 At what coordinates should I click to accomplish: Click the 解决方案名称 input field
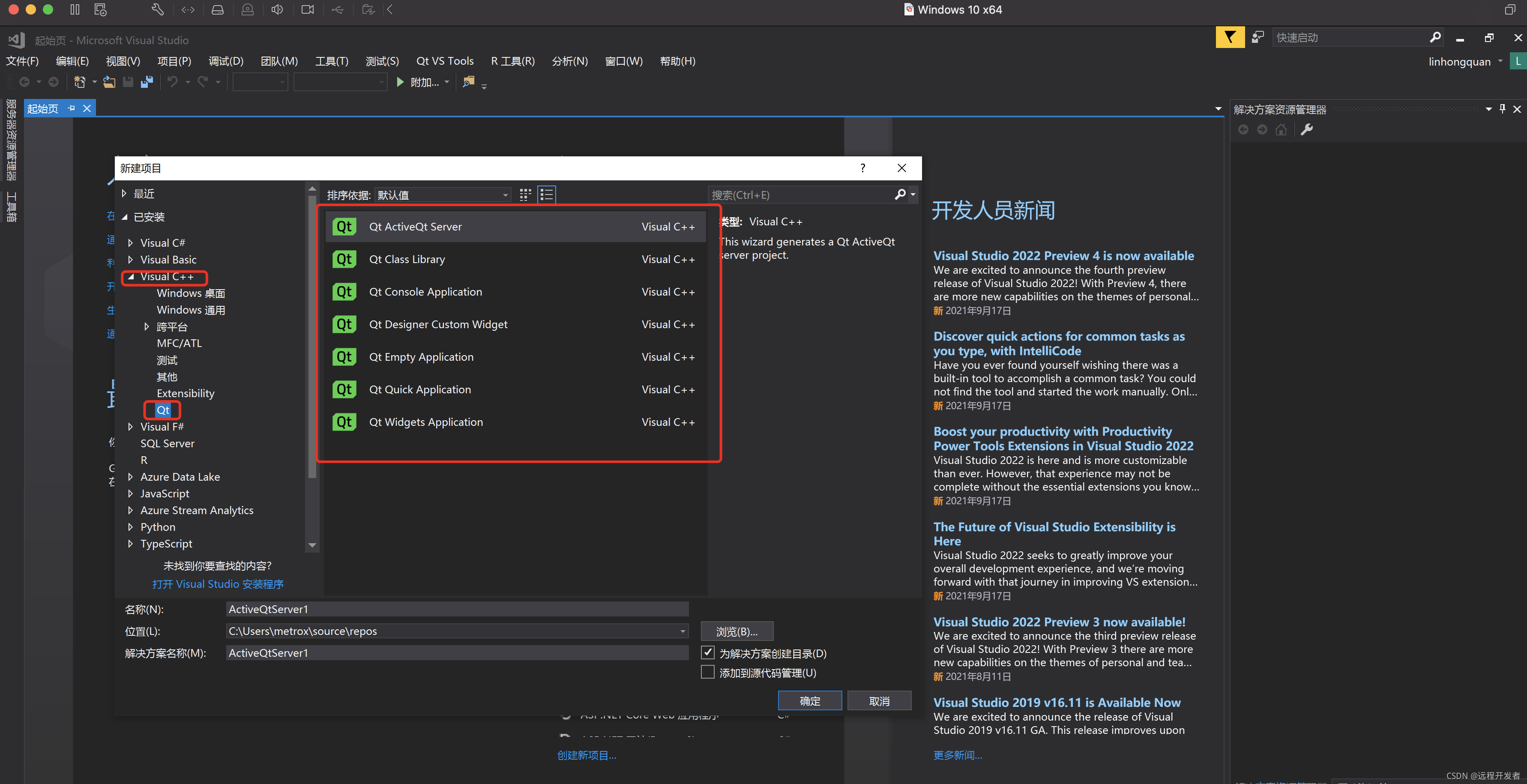[457, 652]
